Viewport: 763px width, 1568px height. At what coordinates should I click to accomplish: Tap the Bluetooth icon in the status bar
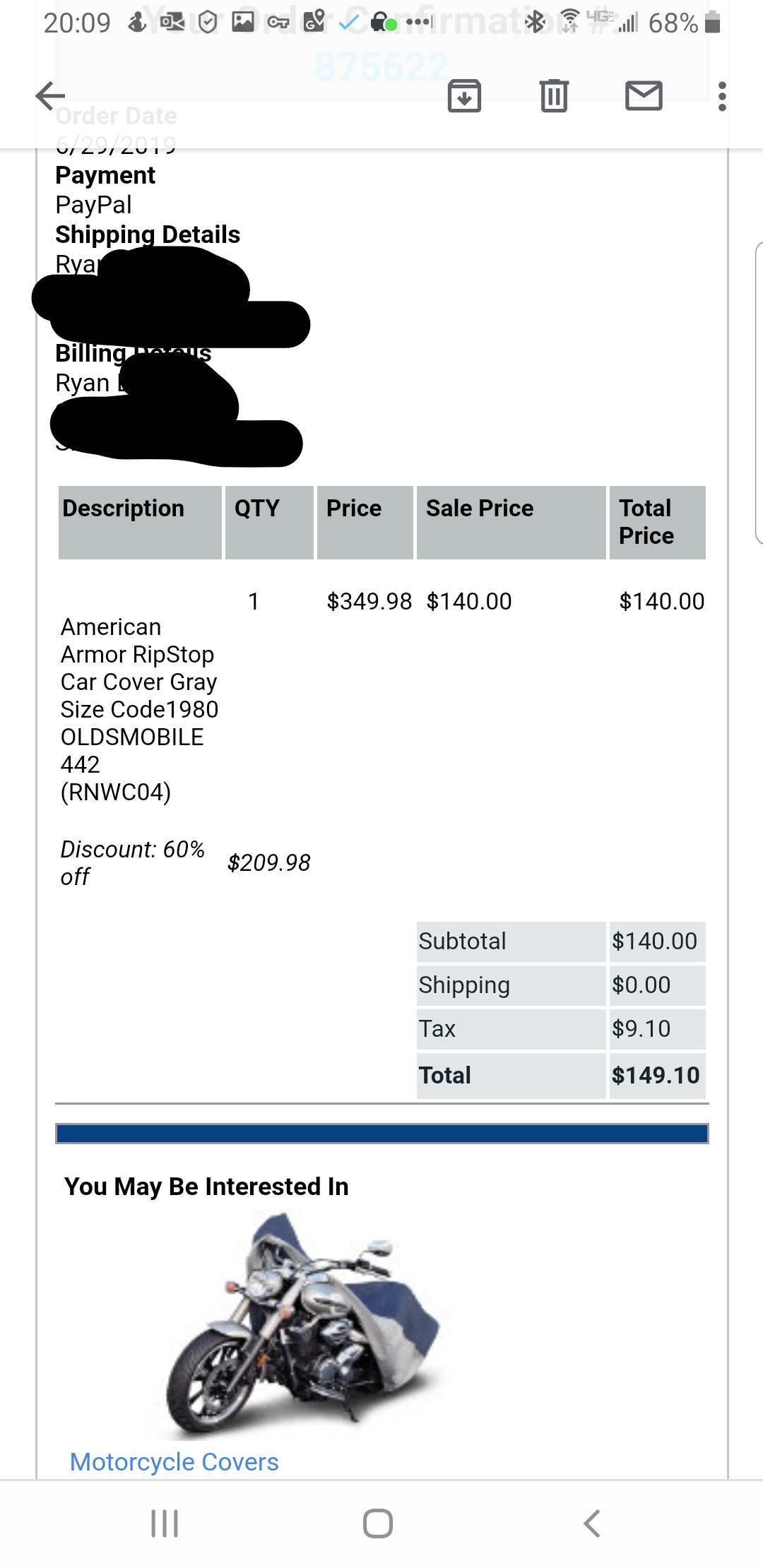point(536,23)
